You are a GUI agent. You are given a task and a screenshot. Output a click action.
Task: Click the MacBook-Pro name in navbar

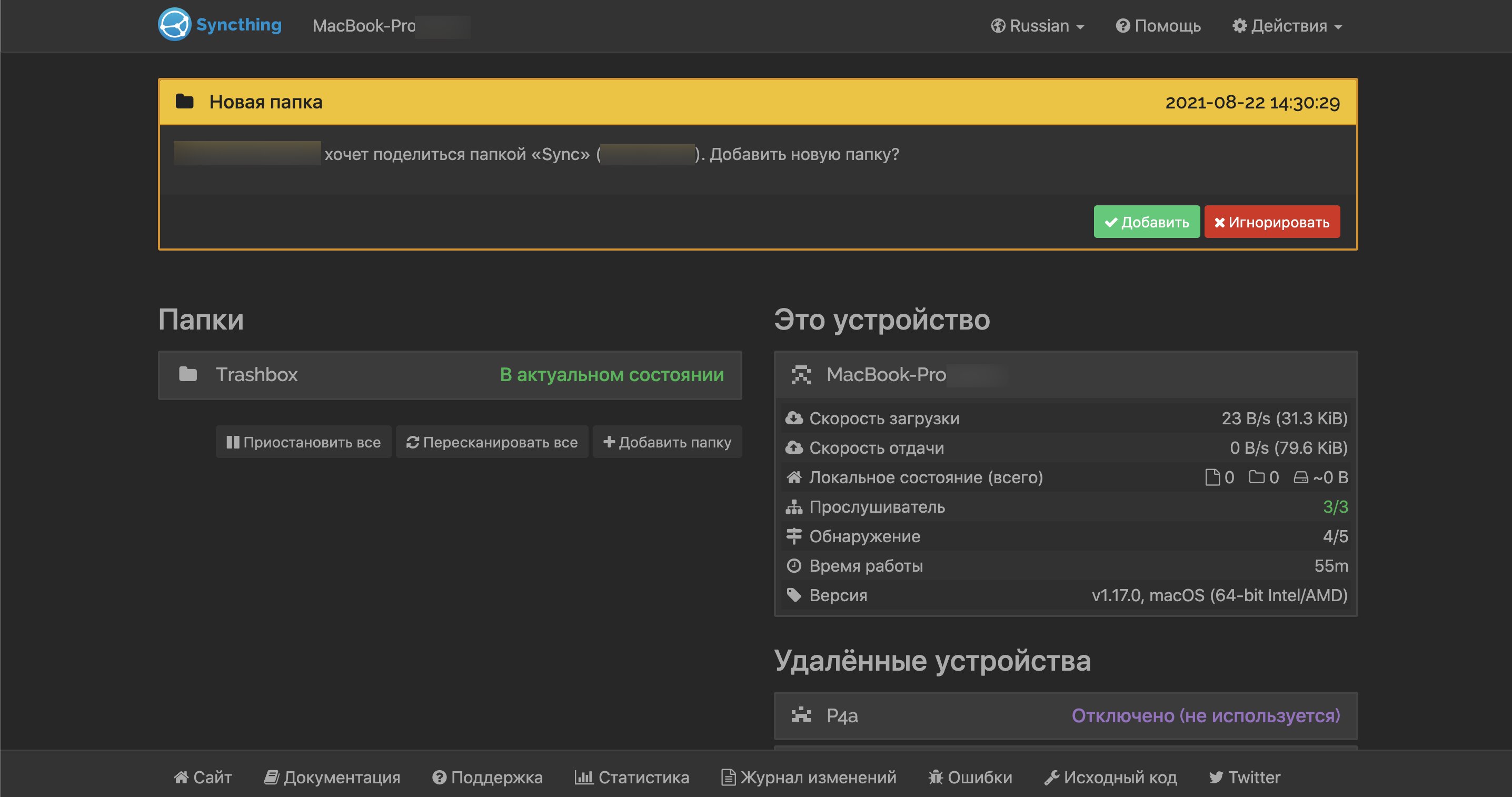[x=363, y=26]
